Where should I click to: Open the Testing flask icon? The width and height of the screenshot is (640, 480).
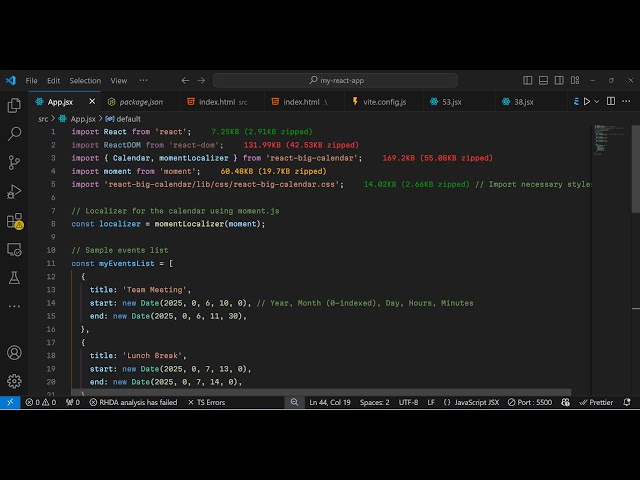tap(14, 278)
